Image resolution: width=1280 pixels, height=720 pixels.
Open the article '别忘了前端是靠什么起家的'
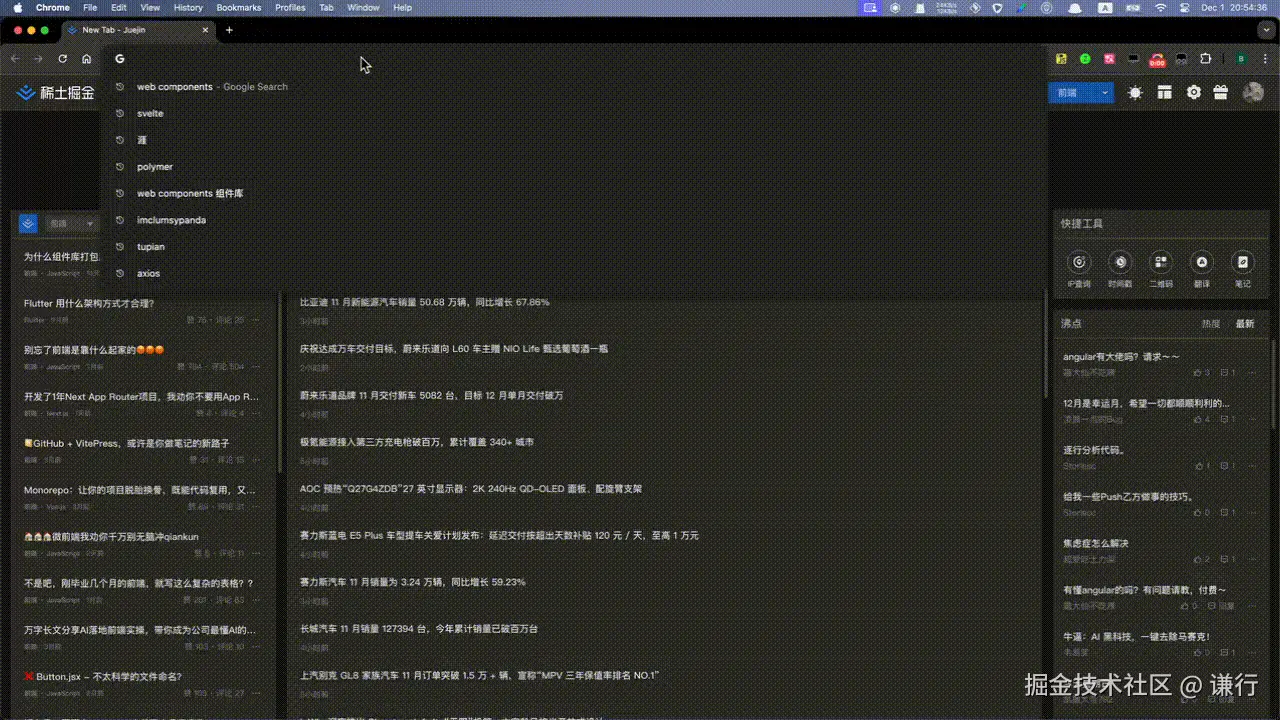tap(94, 350)
